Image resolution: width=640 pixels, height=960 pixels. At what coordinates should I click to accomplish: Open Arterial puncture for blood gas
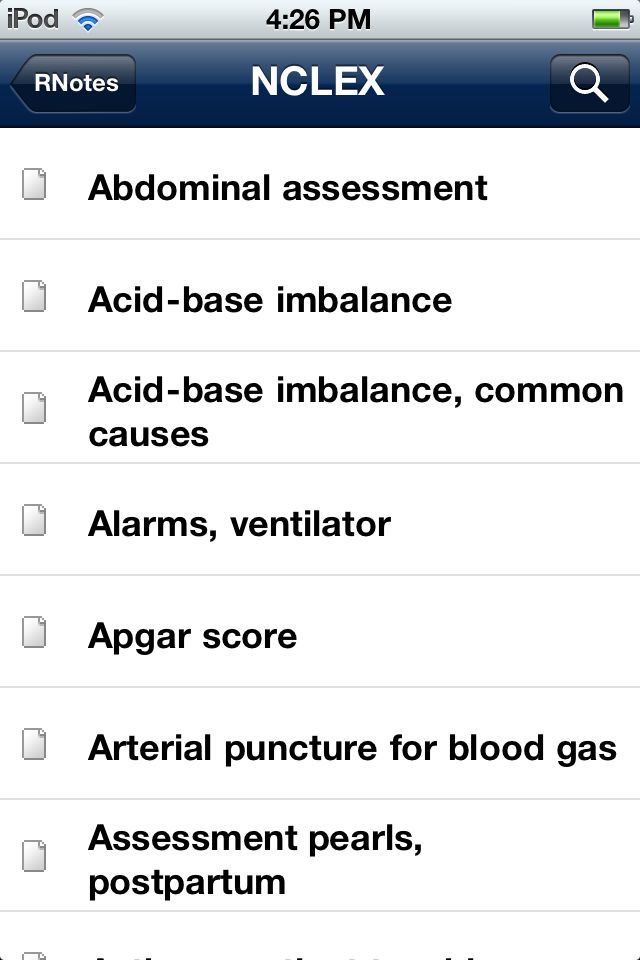point(320,744)
